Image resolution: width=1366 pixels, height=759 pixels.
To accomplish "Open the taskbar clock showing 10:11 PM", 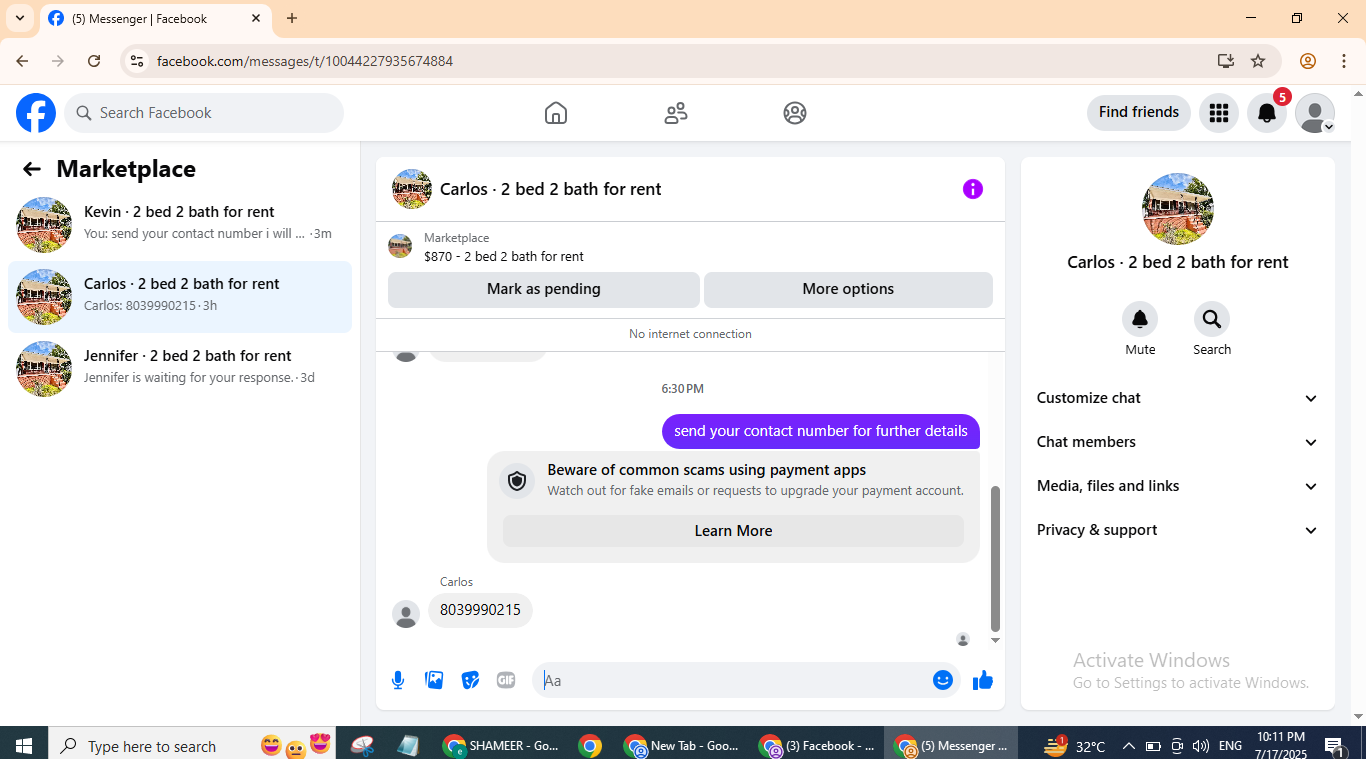I will pyautogui.click(x=1281, y=746).
